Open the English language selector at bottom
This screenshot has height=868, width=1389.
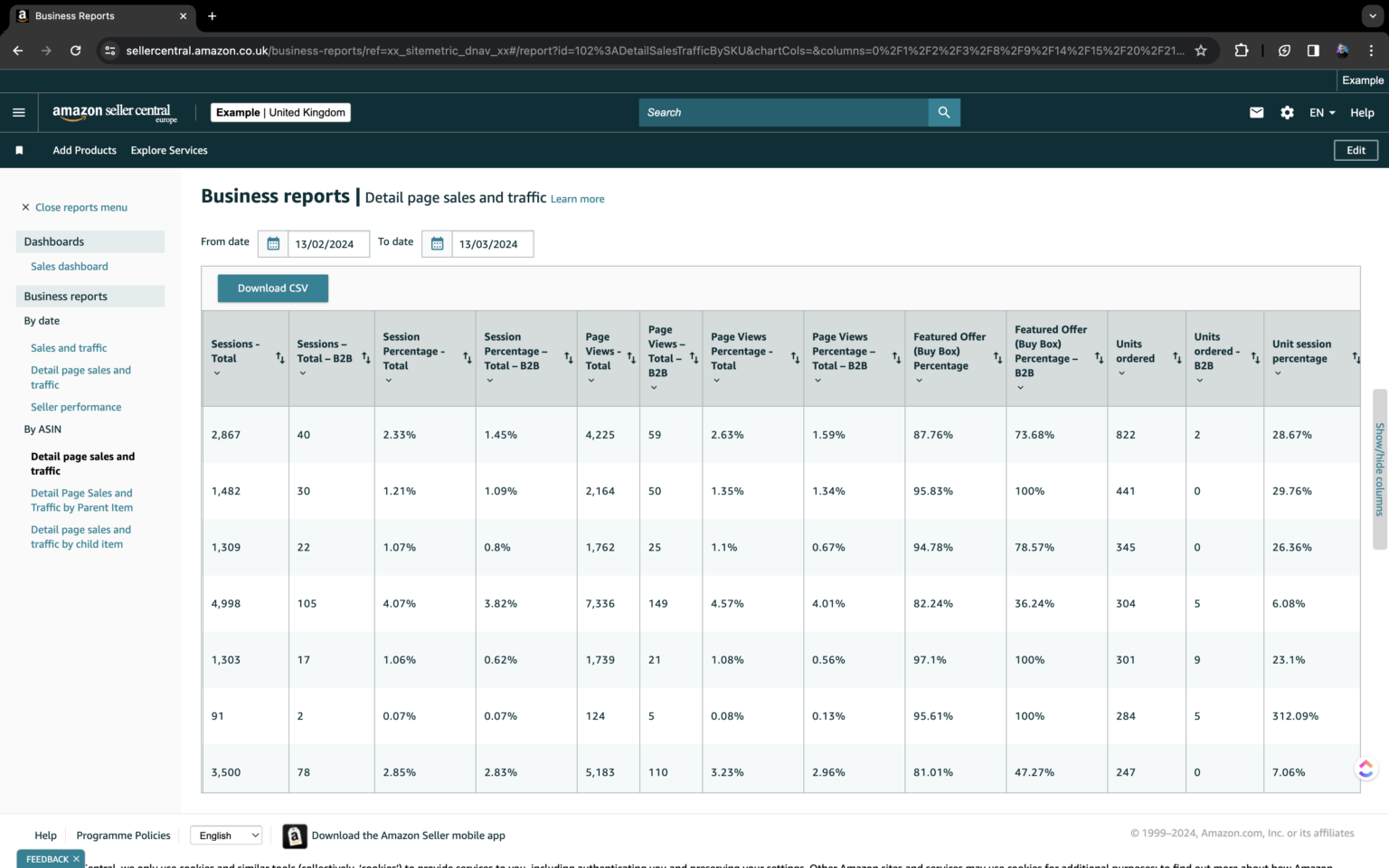click(x=225, y=835)
